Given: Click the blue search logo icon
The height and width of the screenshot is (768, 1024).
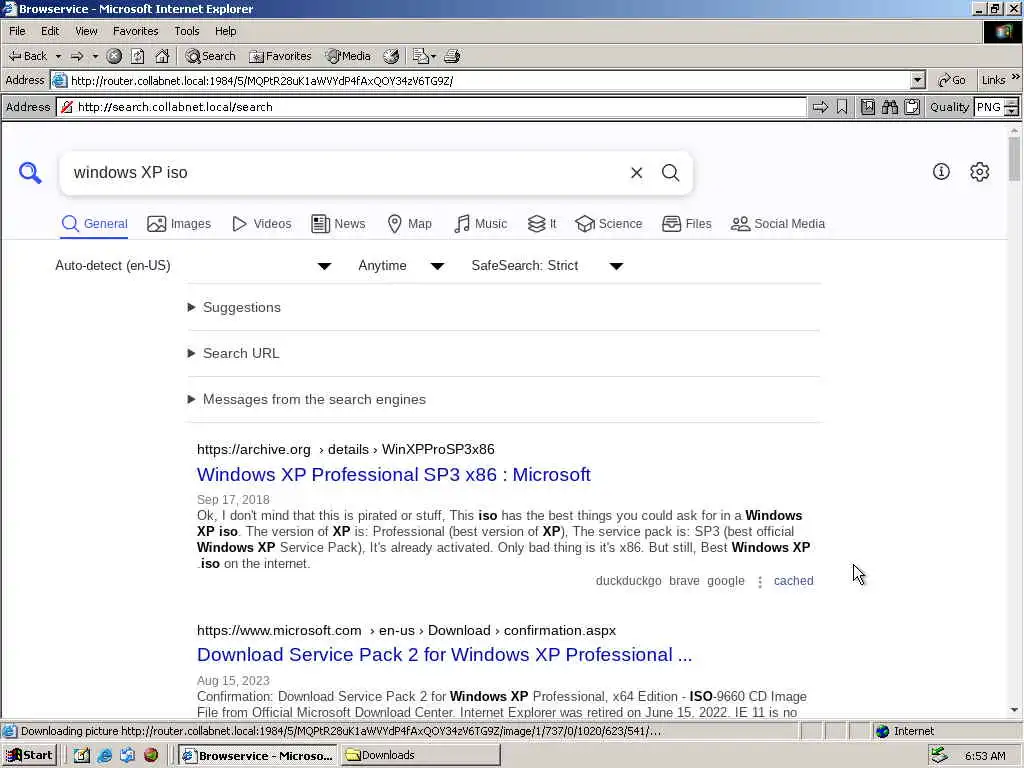Looking at the screenshot, I should click(x=30, y=172).
